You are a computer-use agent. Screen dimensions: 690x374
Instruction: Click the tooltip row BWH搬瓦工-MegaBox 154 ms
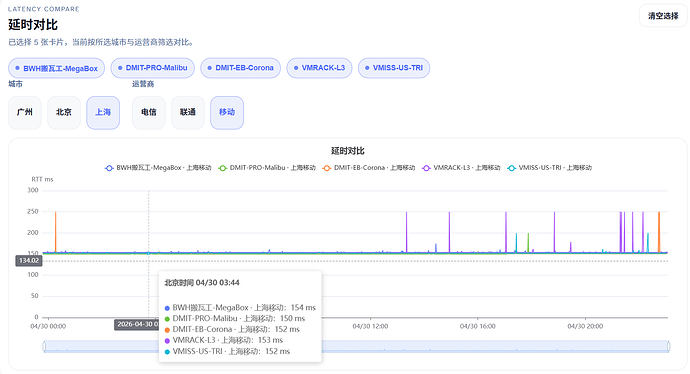tap(240, 308)
